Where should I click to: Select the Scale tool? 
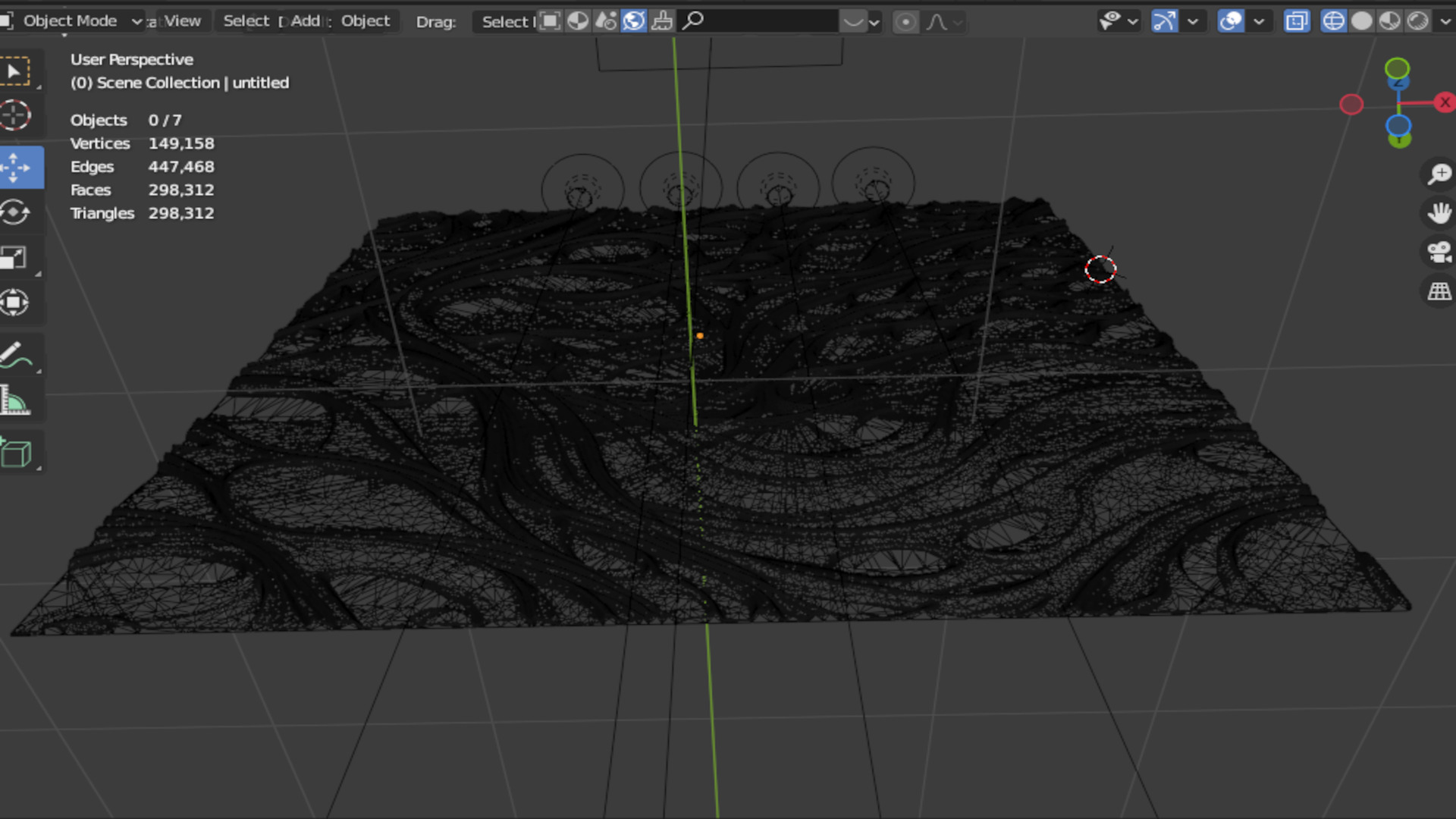click(x=15, y=258)
